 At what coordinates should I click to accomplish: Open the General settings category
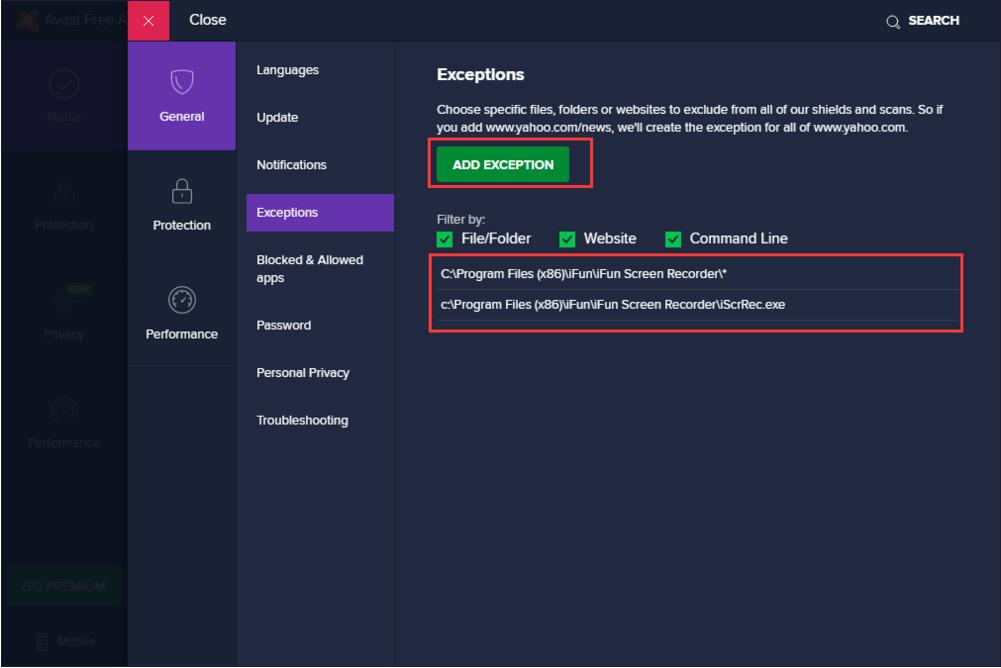[181, 96]
